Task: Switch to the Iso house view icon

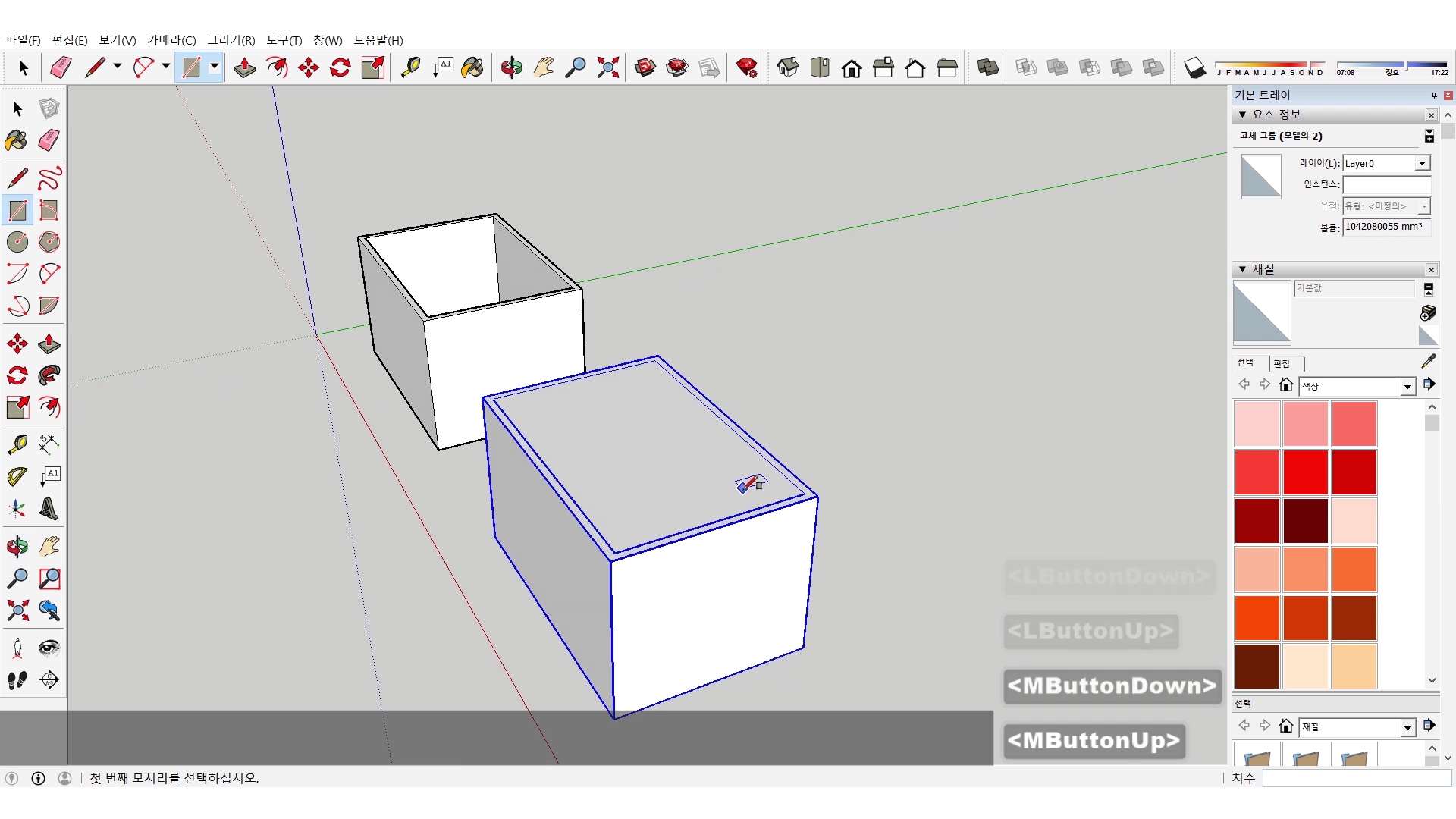Action: pyautogui.click(x=788, y=67)
